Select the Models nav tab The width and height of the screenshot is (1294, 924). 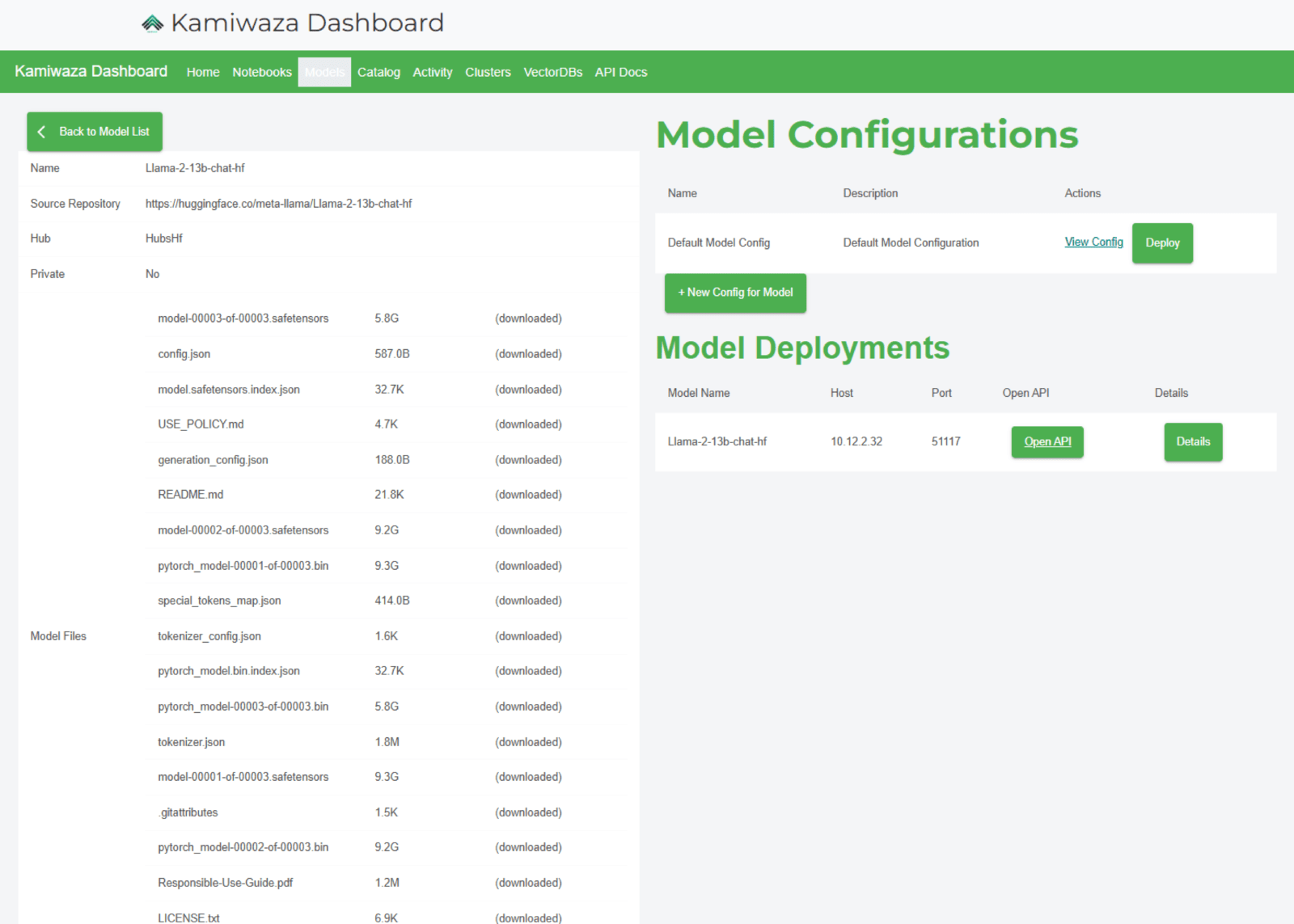click(x=324, y=72)
